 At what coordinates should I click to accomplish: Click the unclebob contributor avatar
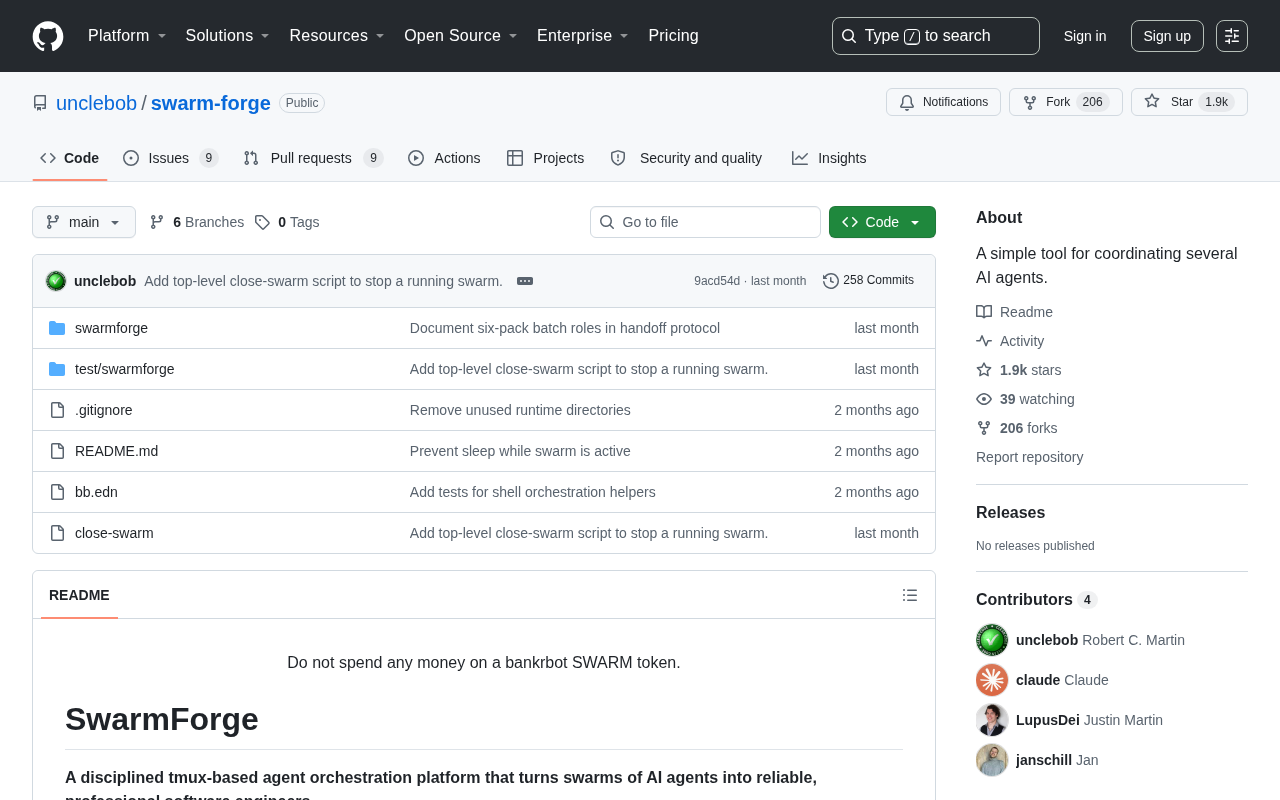[x=992, y=640]
